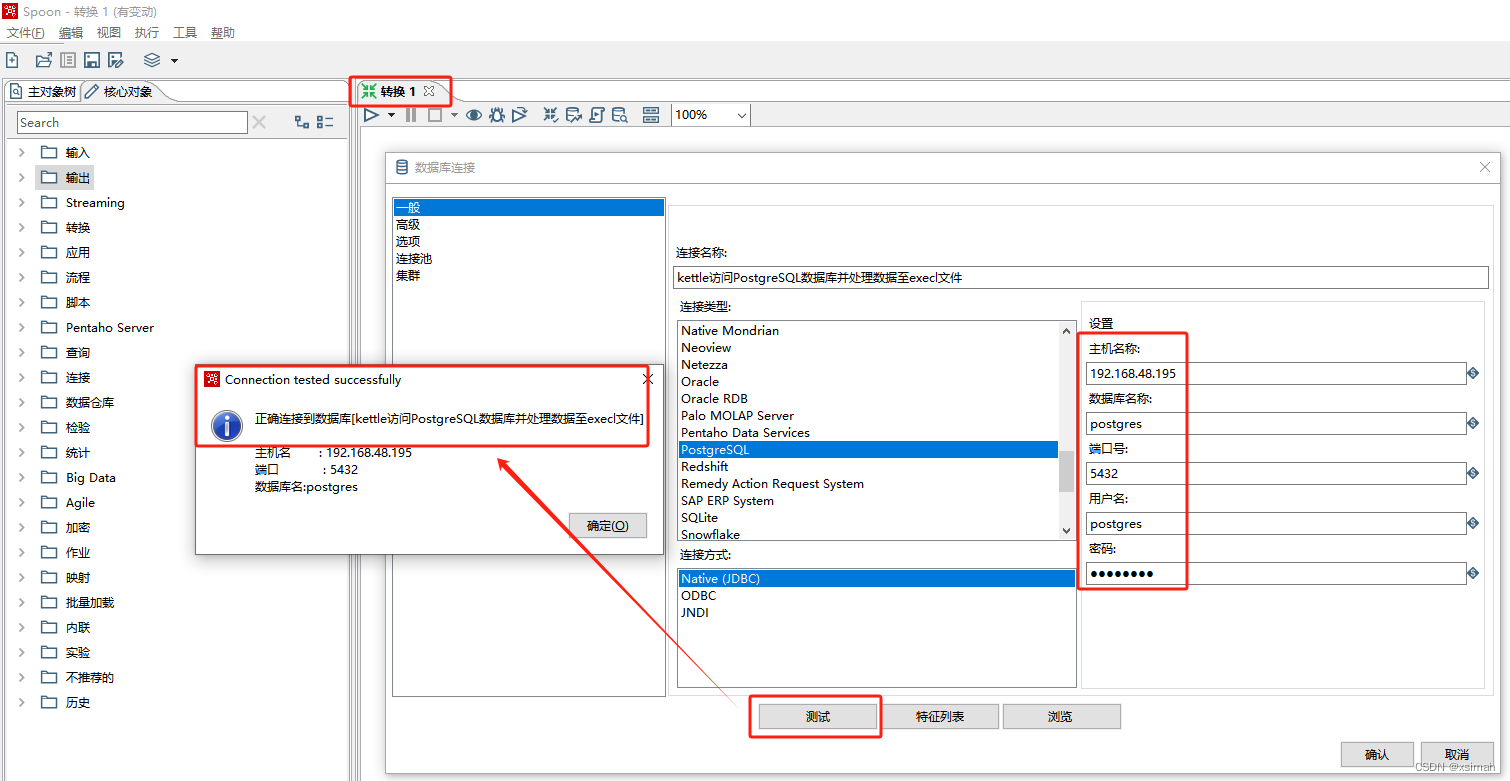Replay the transformation using the replay icon
1510x781 pixels.
point(519,114)
